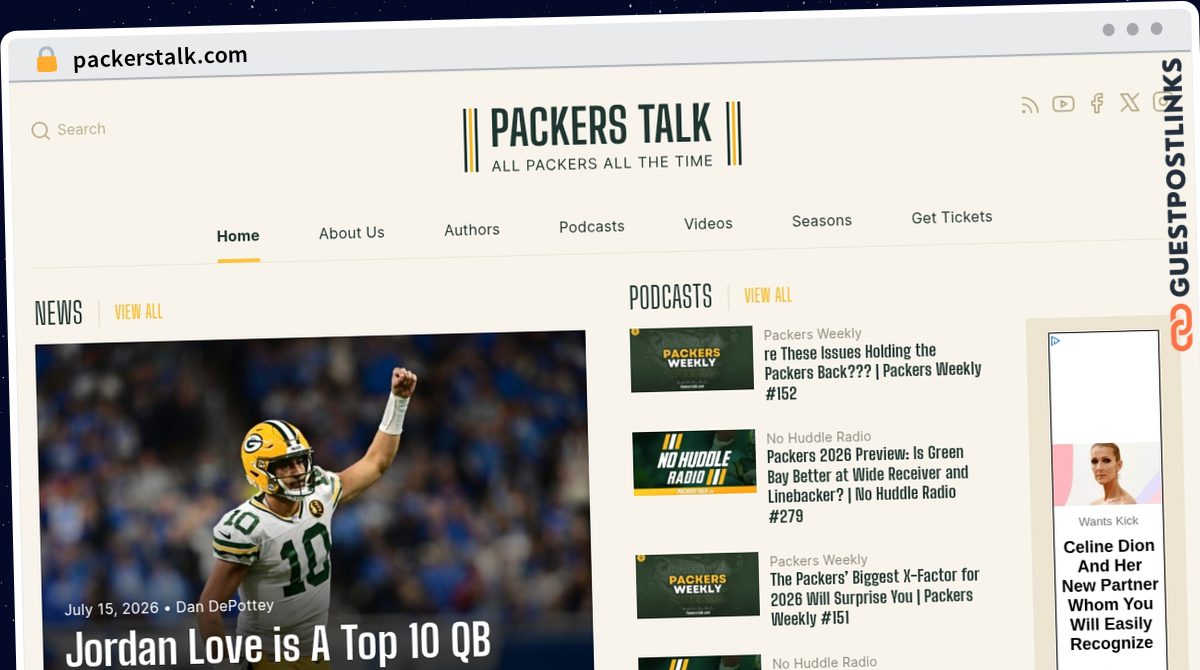
Task: Click the All Packers All The Time tagline
Action: tap(602, 162)
